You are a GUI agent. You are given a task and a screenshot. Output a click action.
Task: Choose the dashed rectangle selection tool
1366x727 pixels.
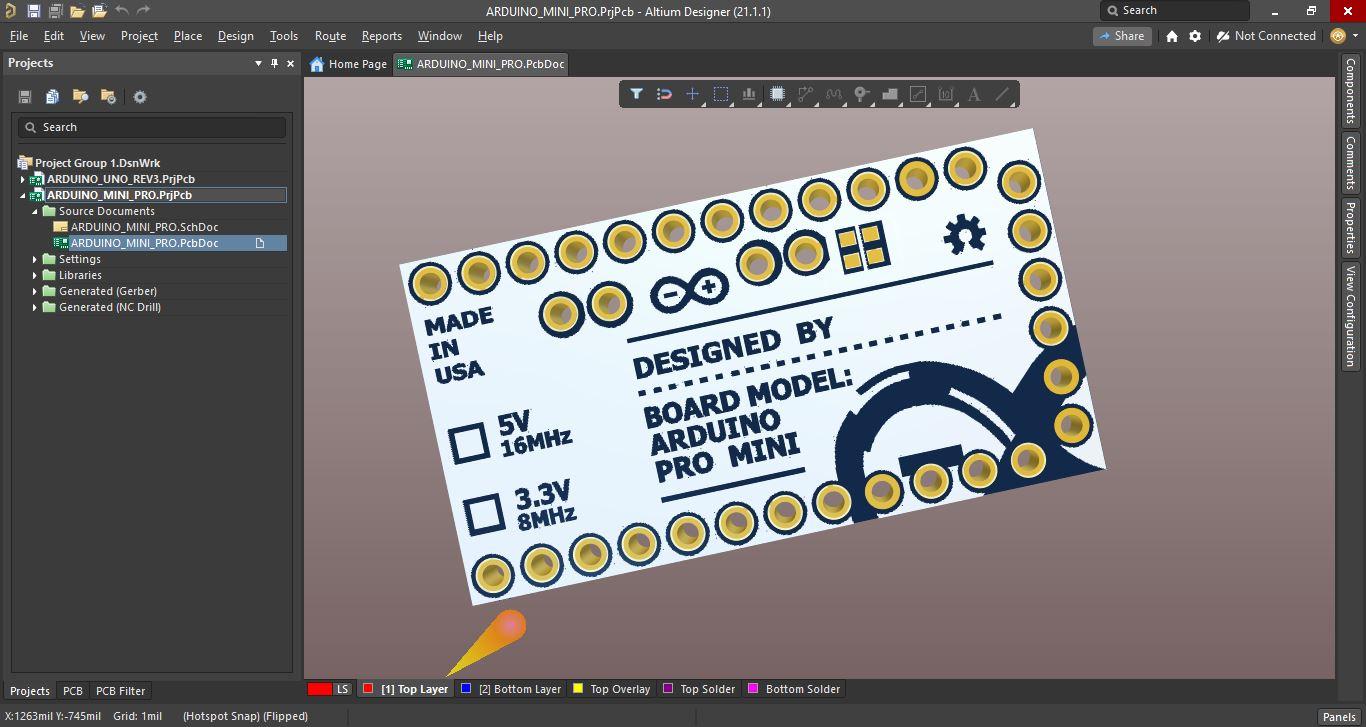[720, 94]
